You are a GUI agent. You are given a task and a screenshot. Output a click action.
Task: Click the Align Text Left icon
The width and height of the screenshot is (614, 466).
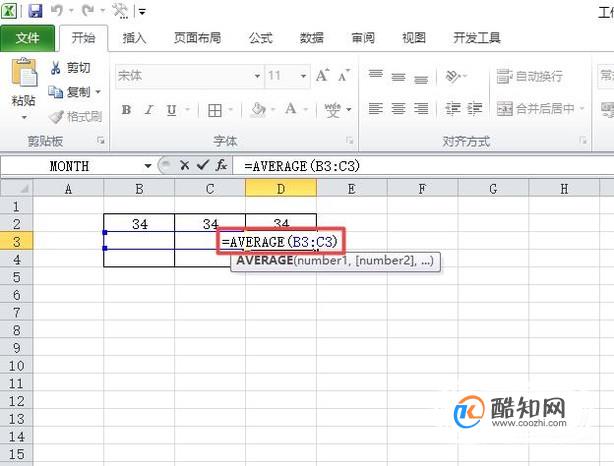click(x=376, y=108)
